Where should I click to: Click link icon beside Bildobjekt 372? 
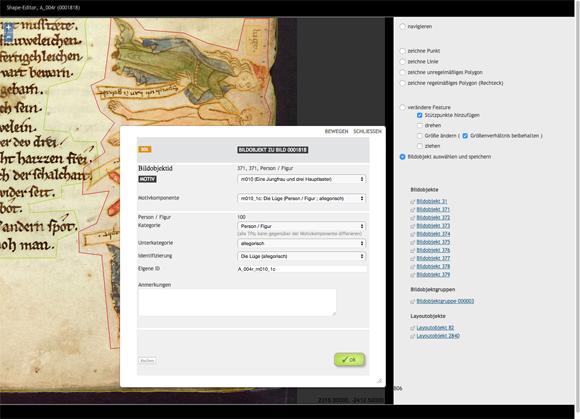pyautogui.click(x=412, y=218)
